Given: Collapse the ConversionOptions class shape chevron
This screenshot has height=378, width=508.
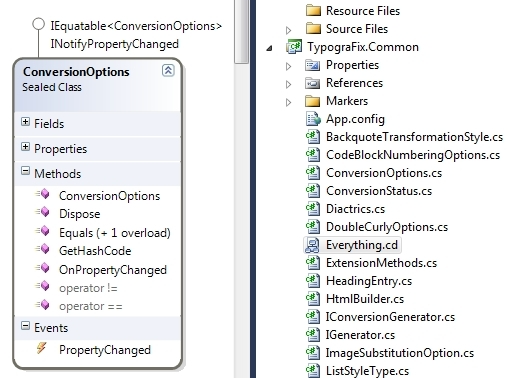Looking at the screenshot, I should [168, 70].
